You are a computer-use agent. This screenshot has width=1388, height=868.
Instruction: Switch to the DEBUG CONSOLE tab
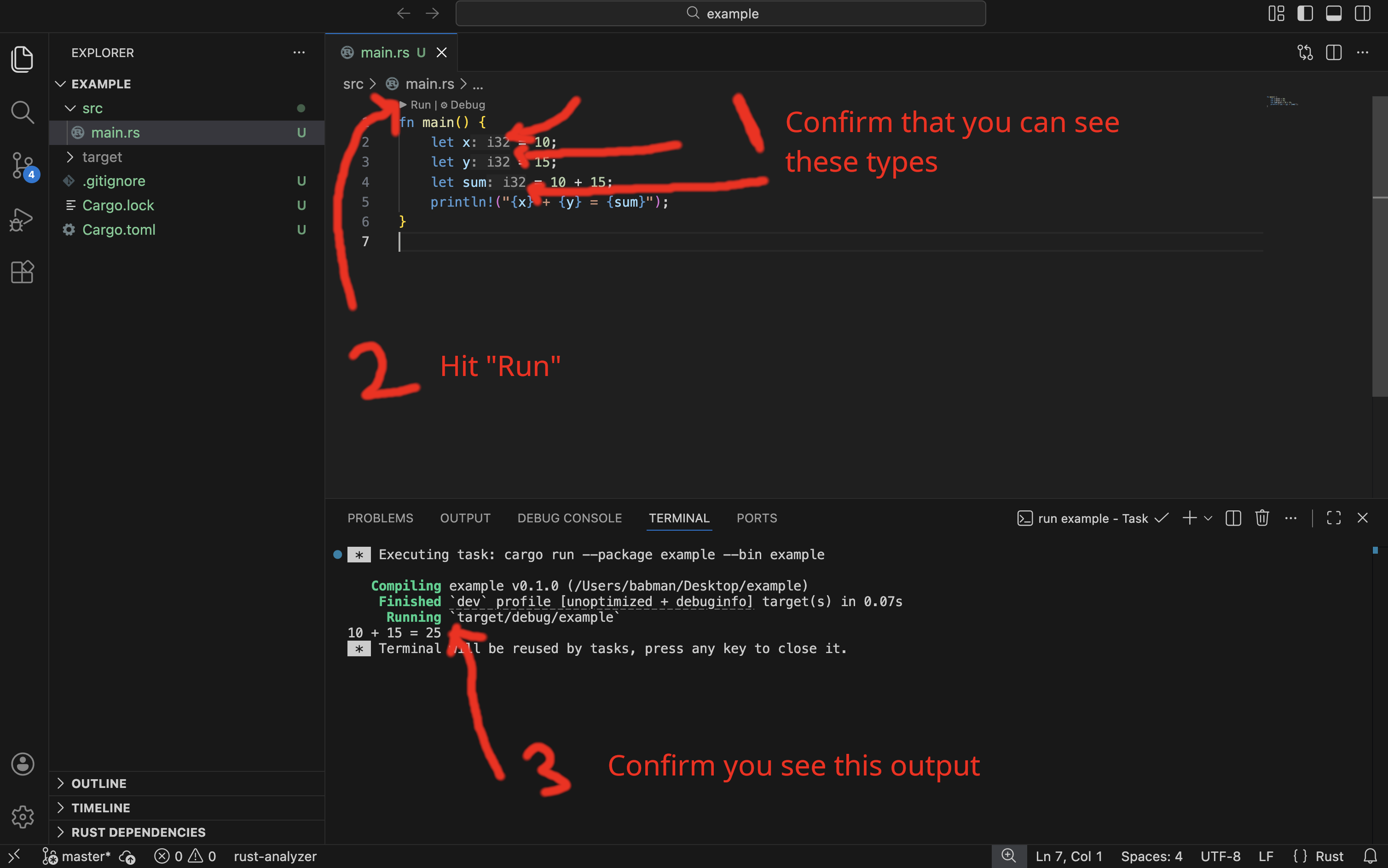[x=569, y=518]
